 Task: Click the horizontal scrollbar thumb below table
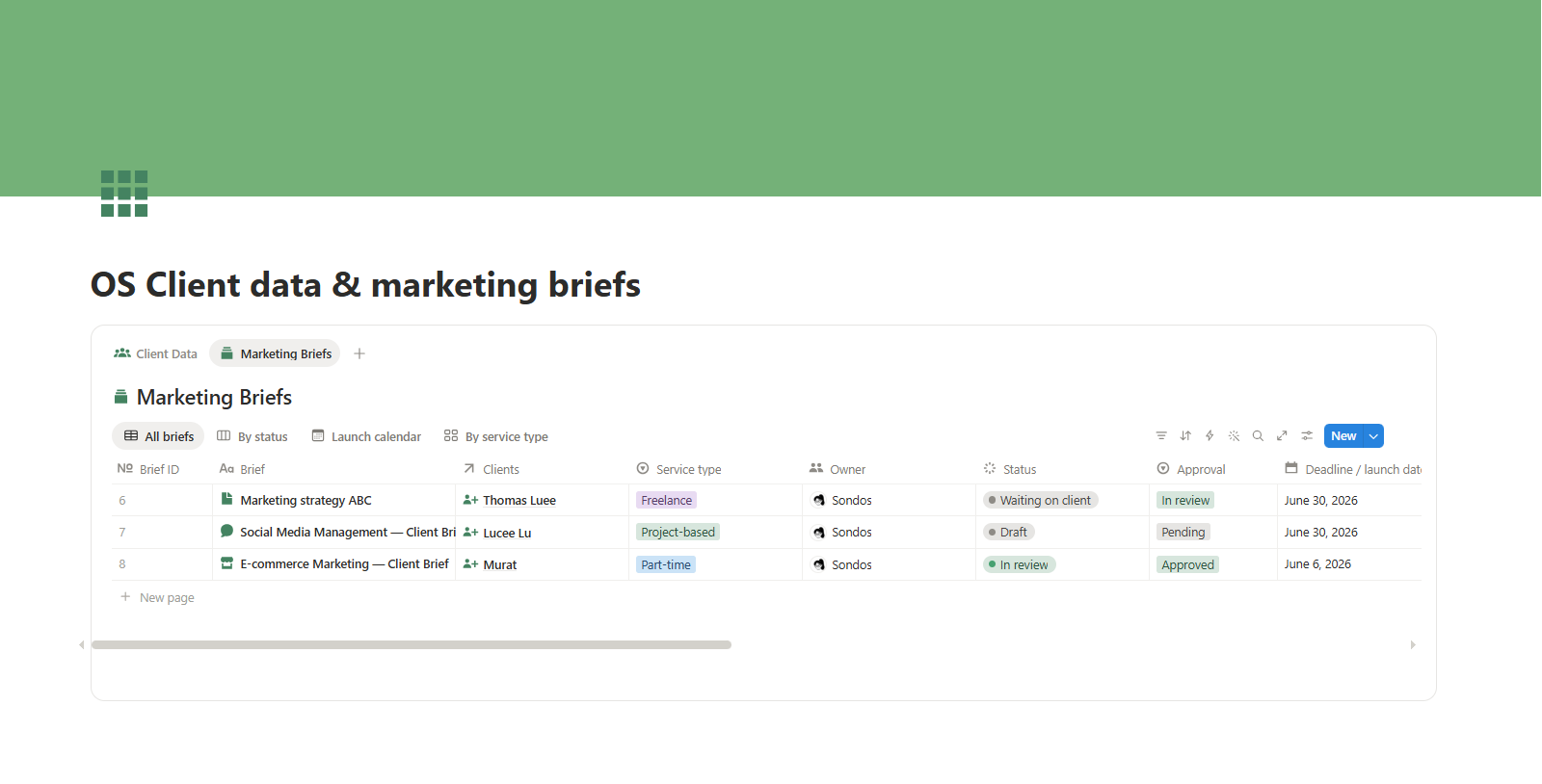(412, 644)
